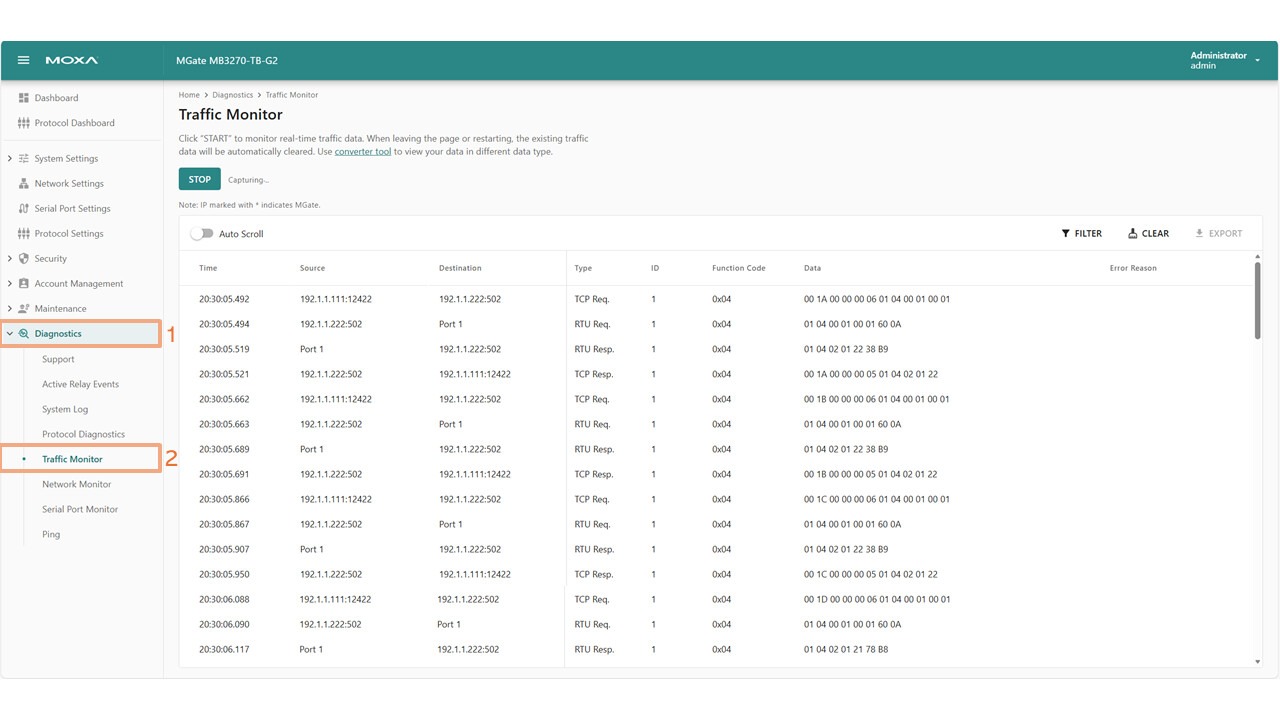
Task: Select the System Log menu item
Action: 65,409
